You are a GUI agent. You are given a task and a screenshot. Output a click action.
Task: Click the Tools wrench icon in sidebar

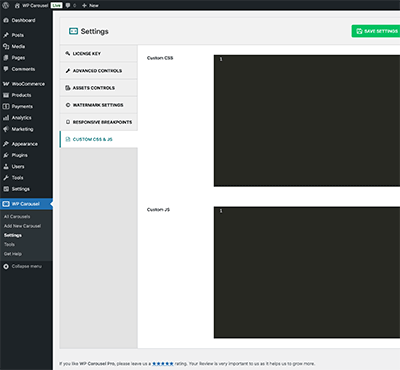pyautogui.click(x=6, y=178)
